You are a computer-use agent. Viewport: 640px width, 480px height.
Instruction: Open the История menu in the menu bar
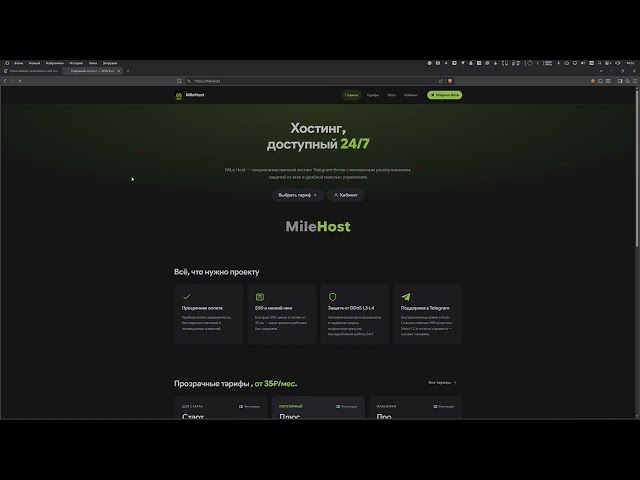pyautogui.click(x=76, y=63)
